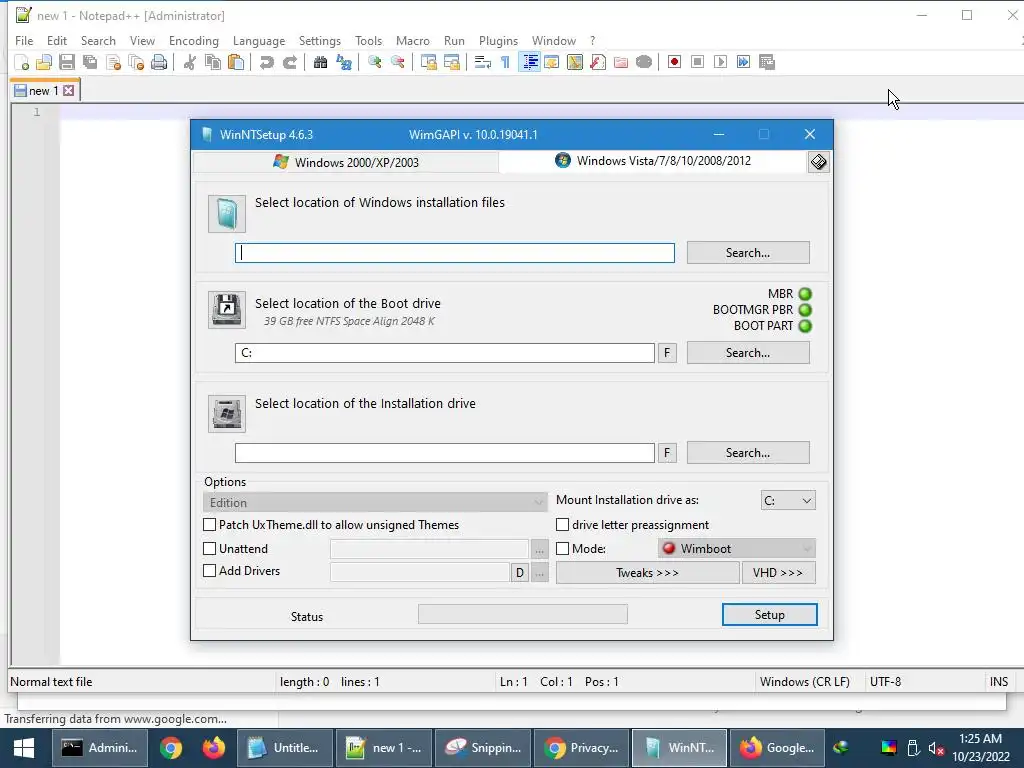
Task: Enable Patch UxTheme.dll checkbox
Action: coord(210,525)
